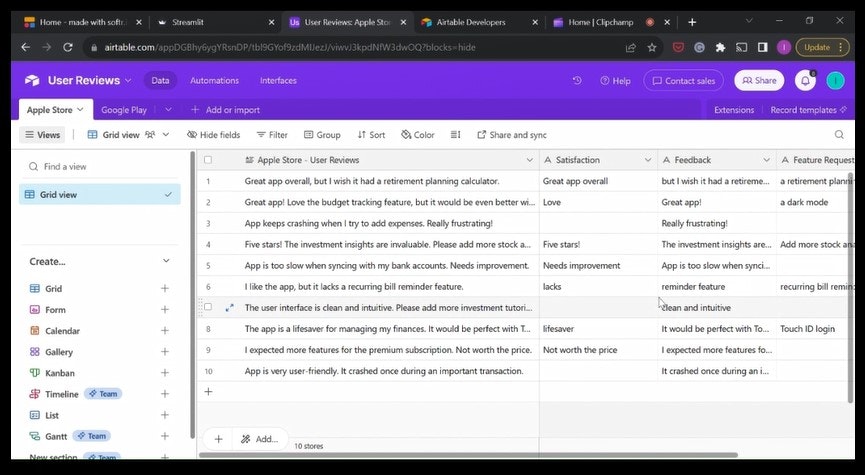Screen dimensions: 865x475
Task: Click the Airtable logo beside User Reviews
Action: pyautogui.click(x=32, y=81)
